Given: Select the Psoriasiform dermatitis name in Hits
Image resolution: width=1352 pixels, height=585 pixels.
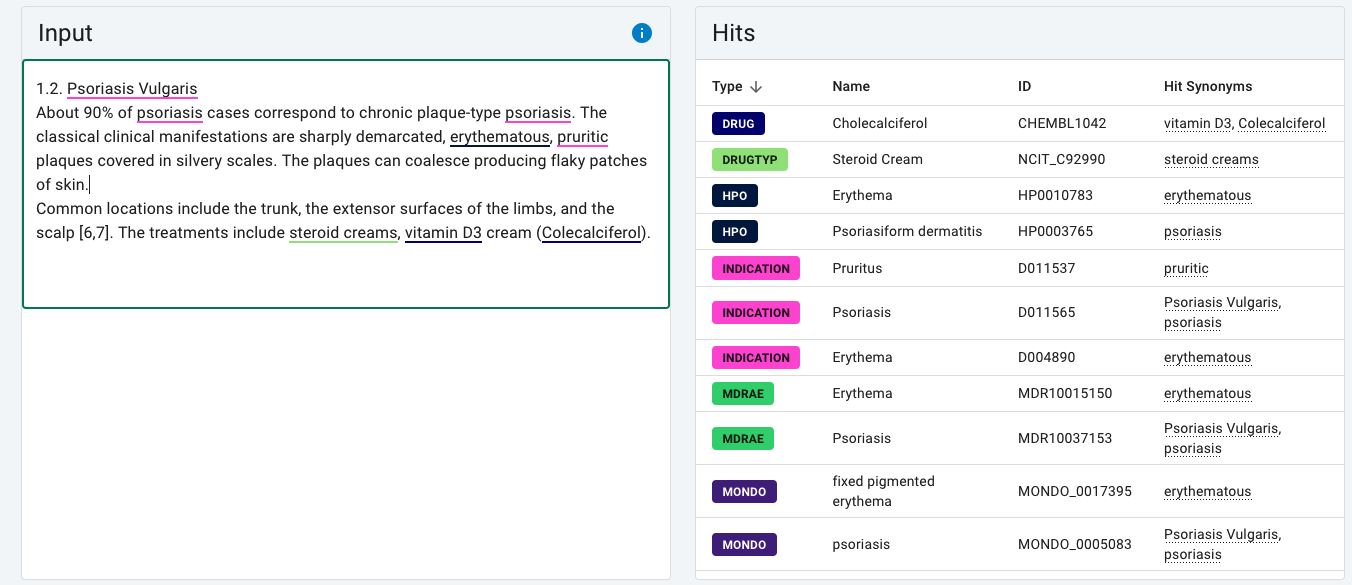Looking at the screenshot, I should click(907, 231).
